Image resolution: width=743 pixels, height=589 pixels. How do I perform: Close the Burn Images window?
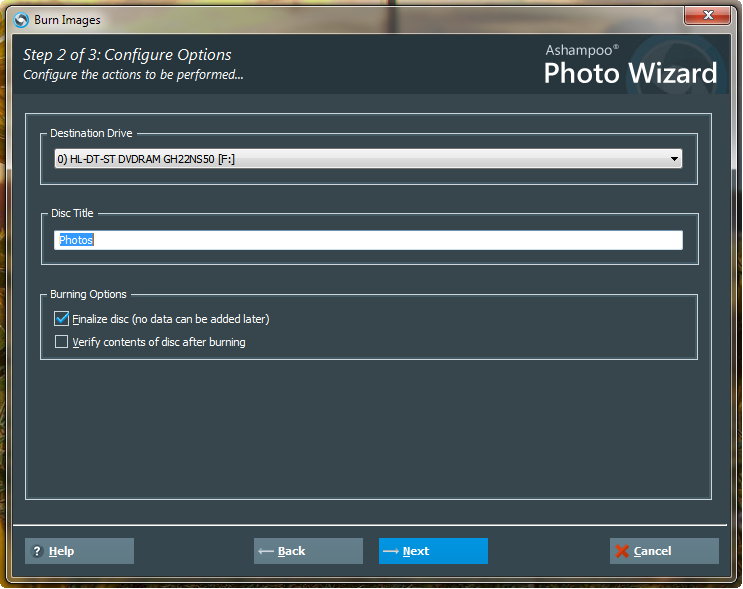click(711, 16)
